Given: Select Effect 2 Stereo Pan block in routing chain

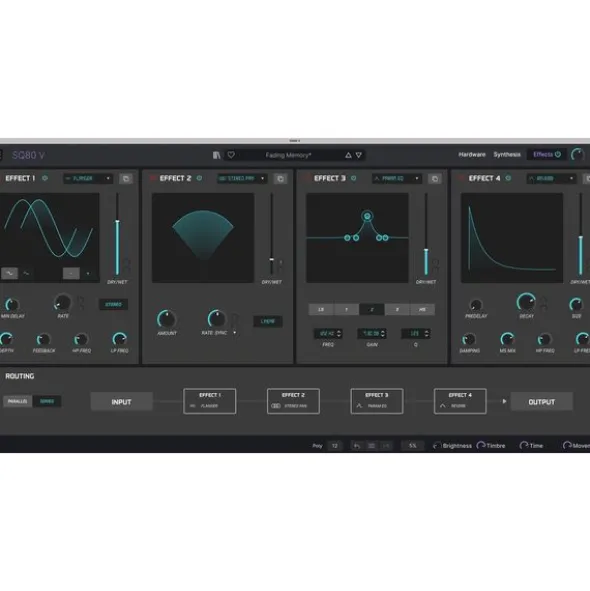Looking at the screenshot, I should 293,401.
